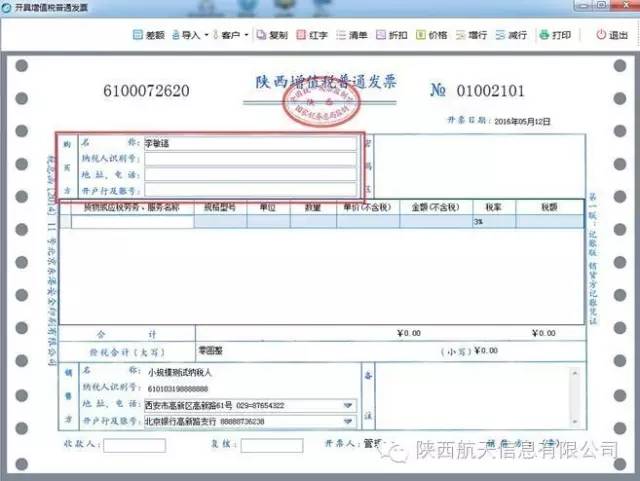640x481 pixels.
Task: Click the 货物或应税劳务、服务名称 column header
Action: click(132, 207)
